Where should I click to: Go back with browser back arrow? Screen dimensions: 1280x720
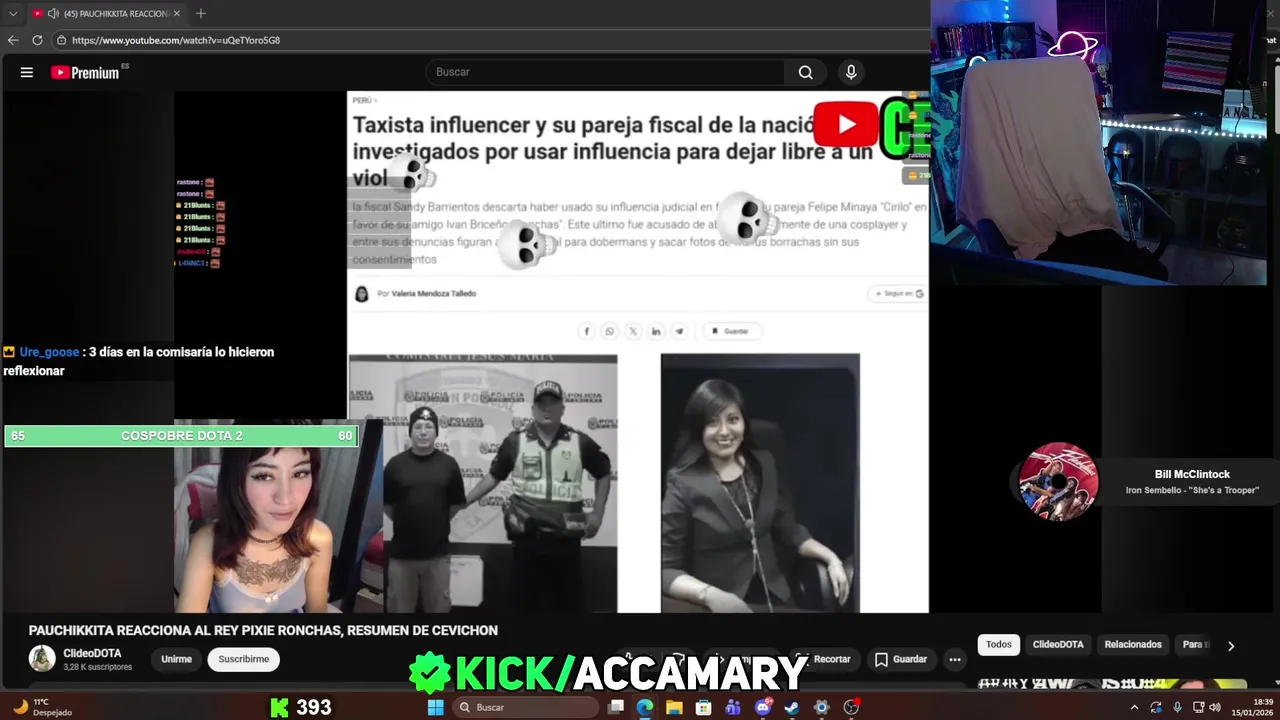pos(13,40)
